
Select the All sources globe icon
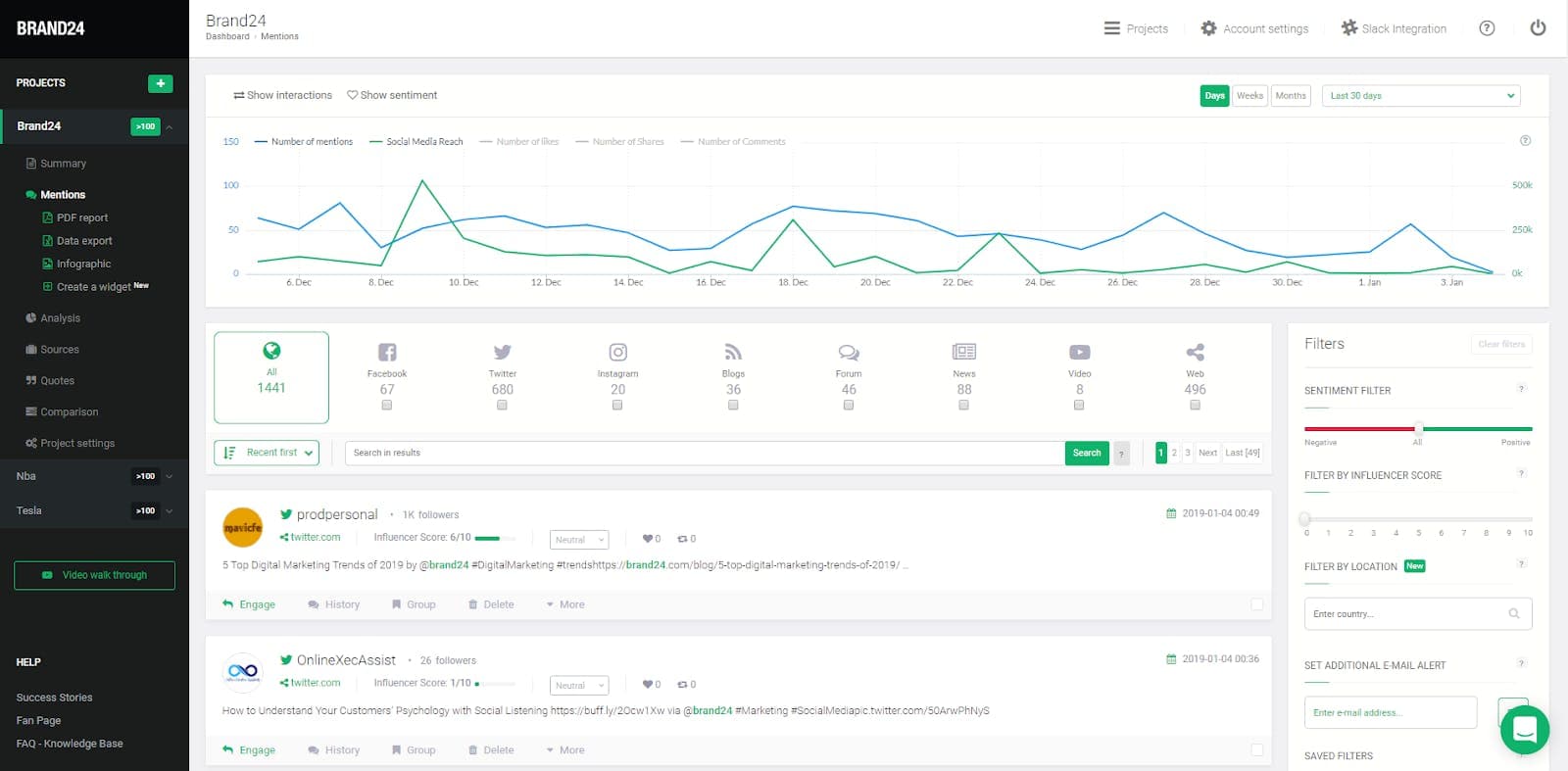click(x=271, y=351)
